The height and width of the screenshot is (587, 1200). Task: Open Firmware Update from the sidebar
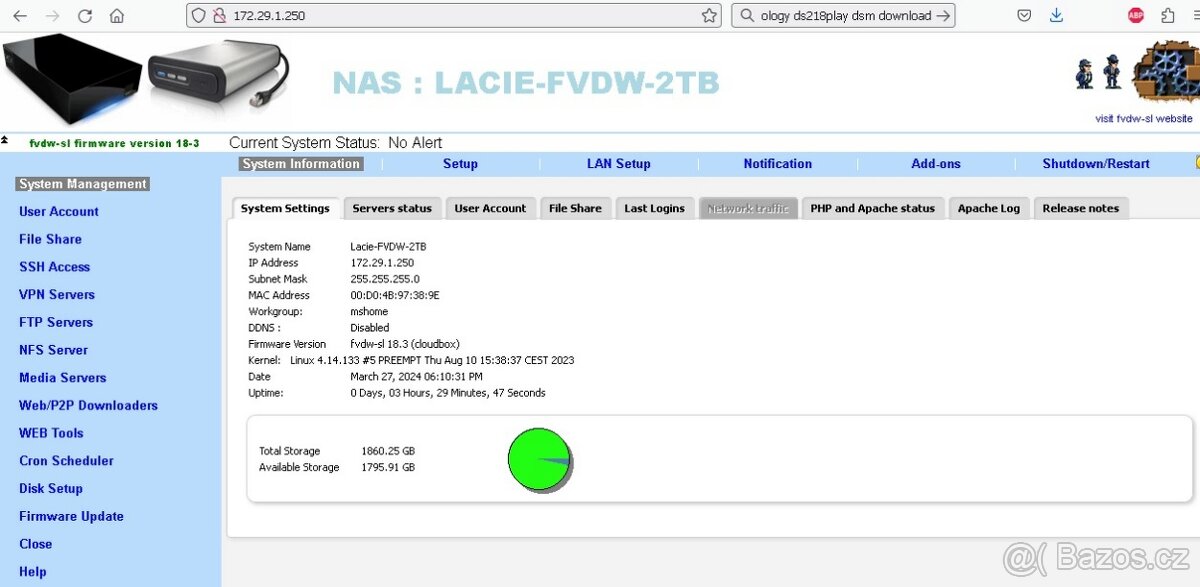point(70,516)
